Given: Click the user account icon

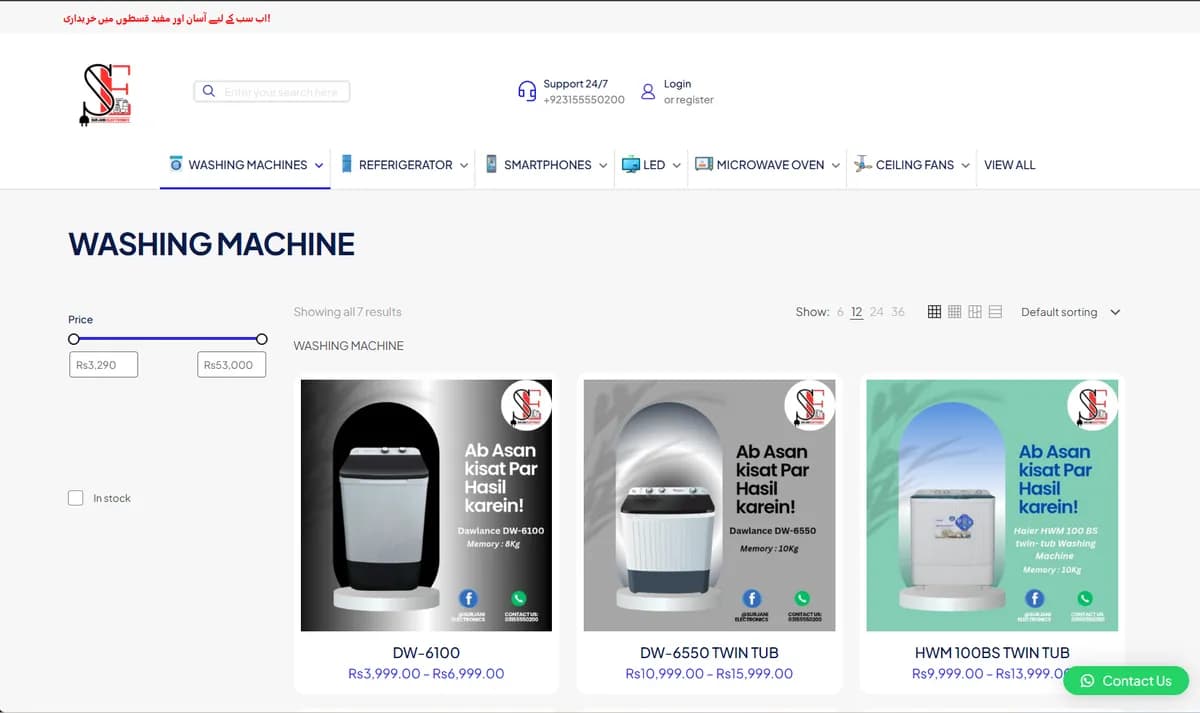Looking at the screenshot, I should point(648,92).
